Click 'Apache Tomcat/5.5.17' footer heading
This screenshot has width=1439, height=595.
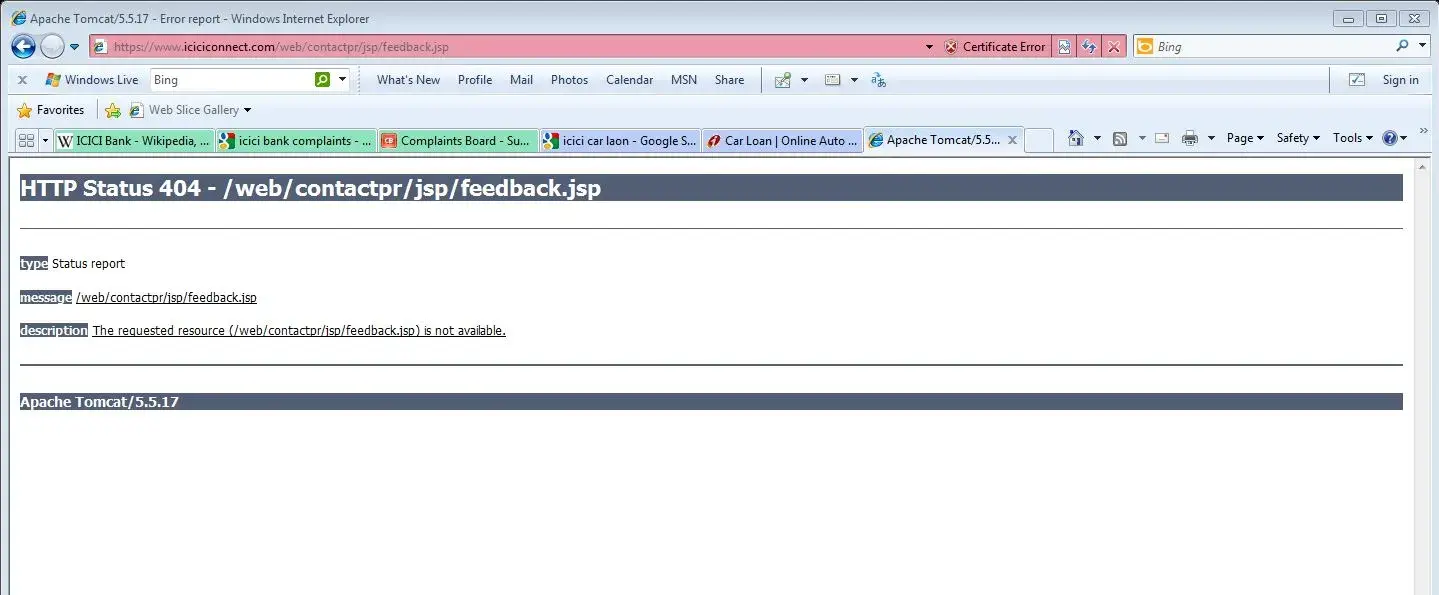coord(99,402)
